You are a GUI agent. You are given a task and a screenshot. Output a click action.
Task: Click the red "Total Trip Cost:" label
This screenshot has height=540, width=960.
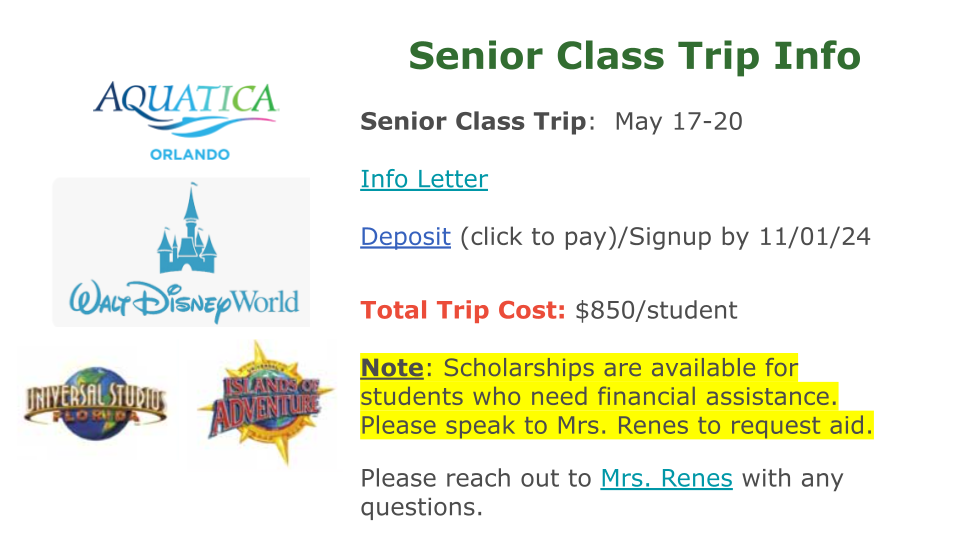coord(464,310)
